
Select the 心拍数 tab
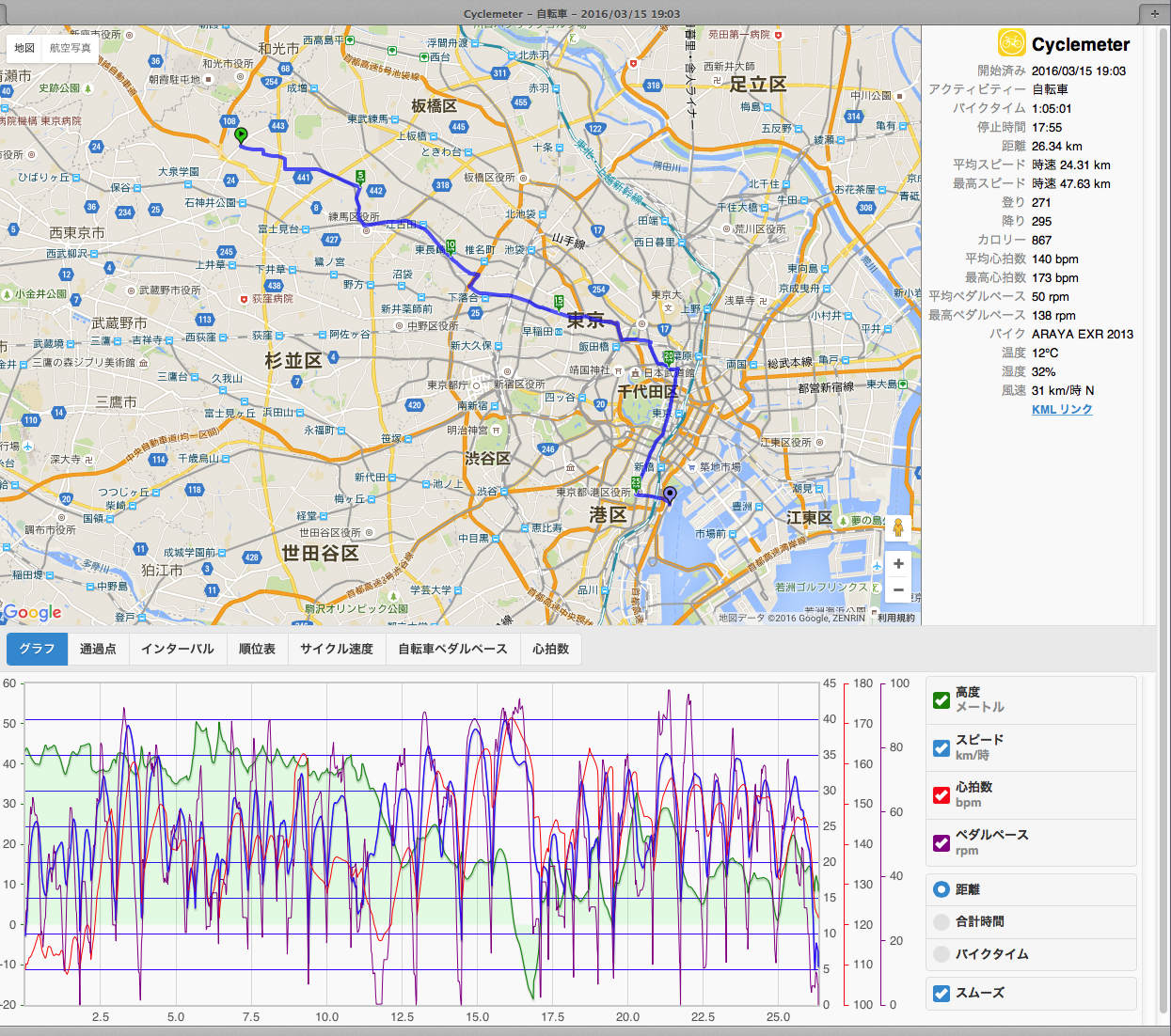coord(550,649)
